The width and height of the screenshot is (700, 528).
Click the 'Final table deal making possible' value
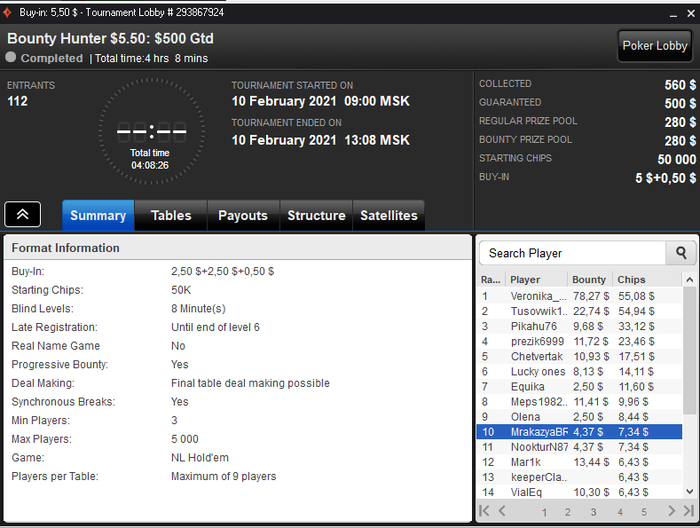point(250,383)
